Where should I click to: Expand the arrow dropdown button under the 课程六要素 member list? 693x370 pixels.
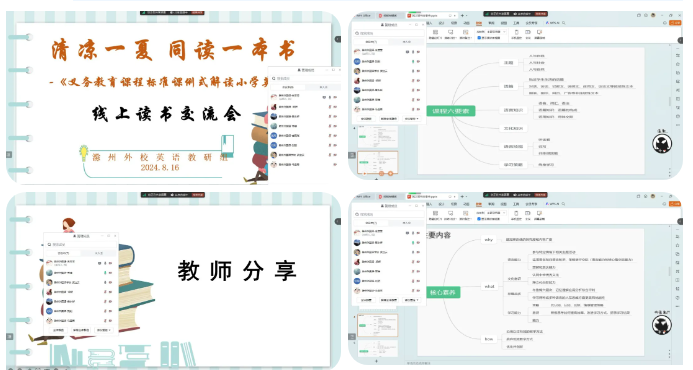pyautogui.click(x=411, y=119)
